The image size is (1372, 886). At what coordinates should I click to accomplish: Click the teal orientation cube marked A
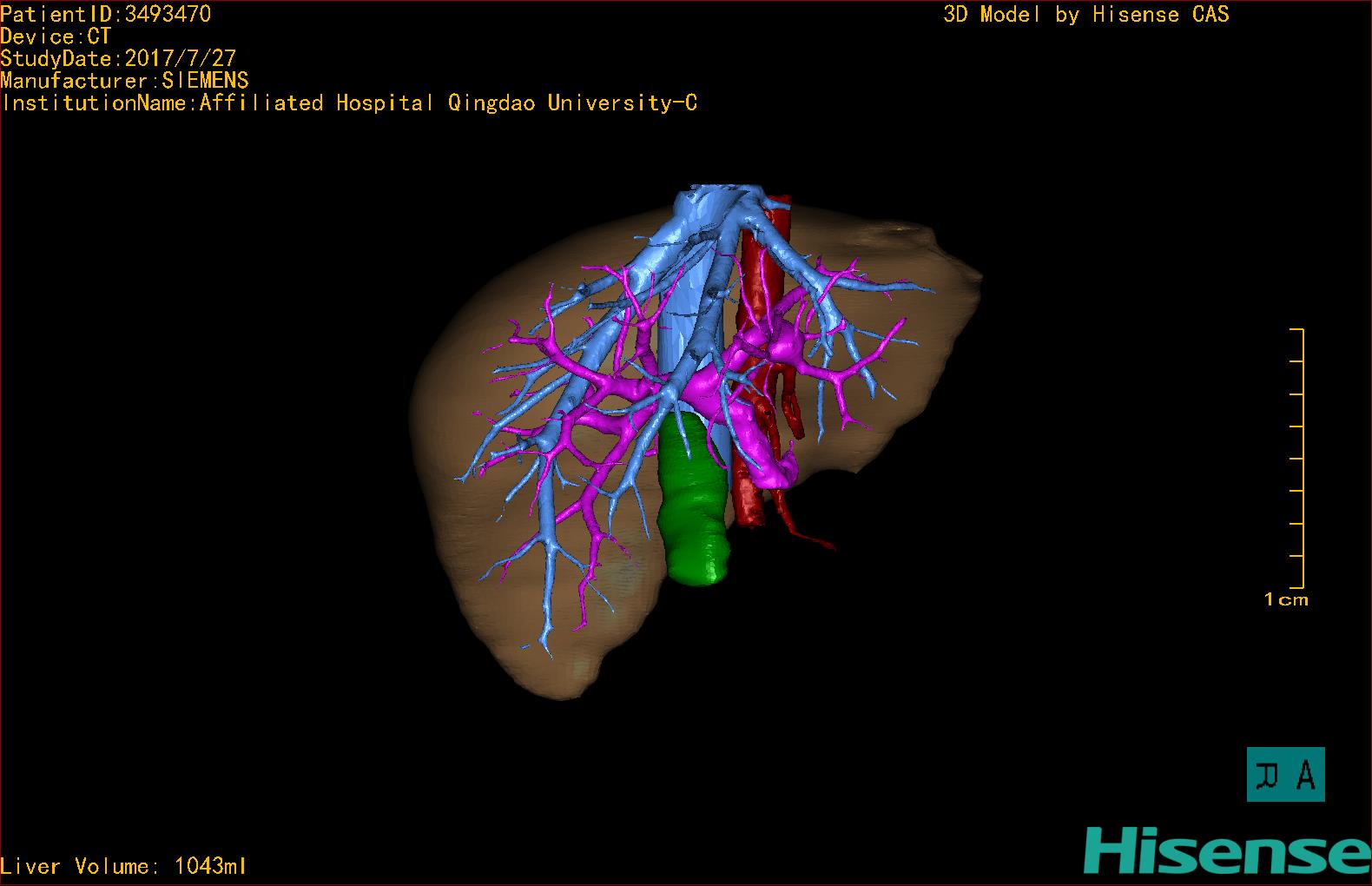pyautogui.click(x=1285, y=774)
